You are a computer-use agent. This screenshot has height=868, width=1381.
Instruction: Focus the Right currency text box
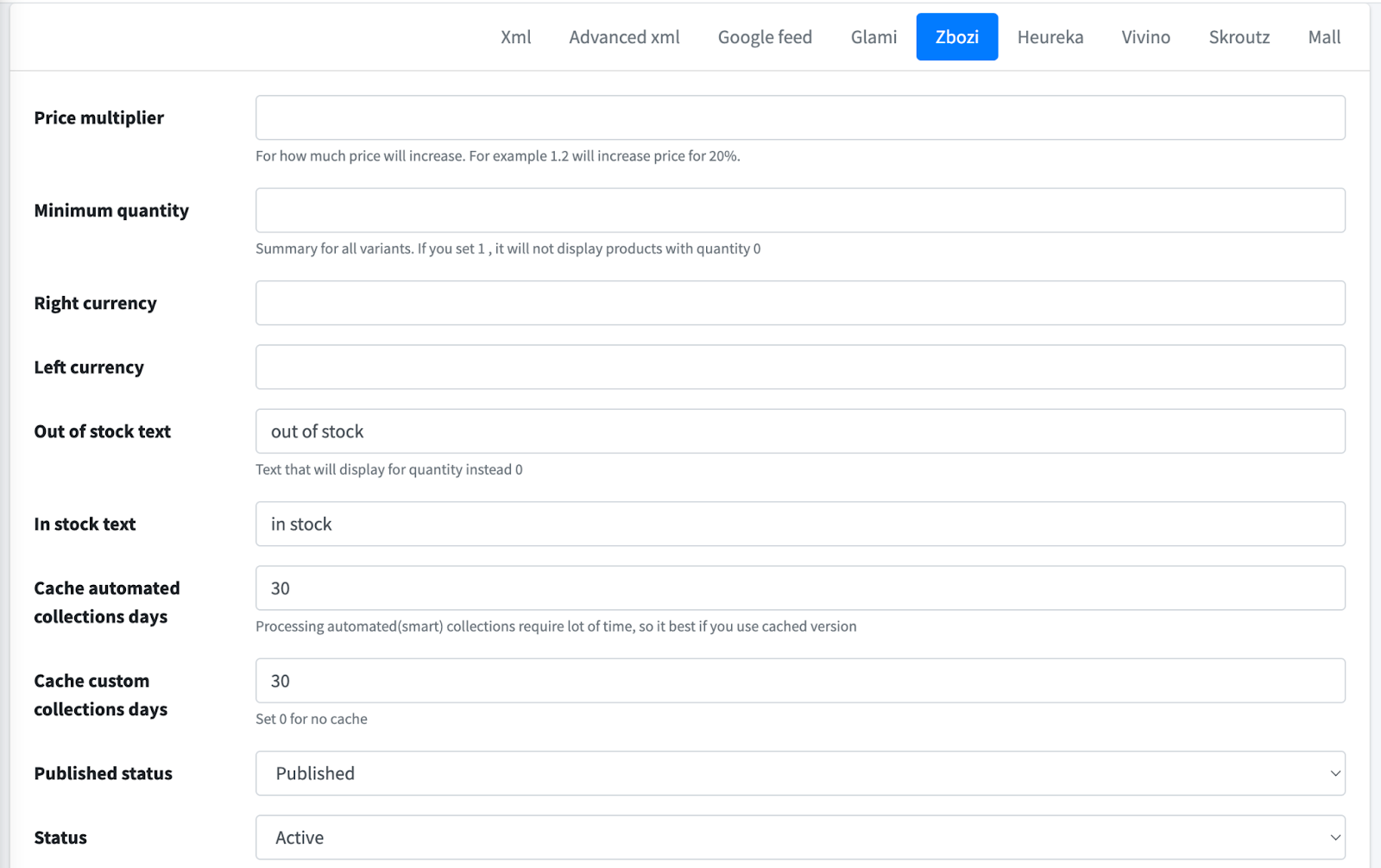tap(800, 303)
